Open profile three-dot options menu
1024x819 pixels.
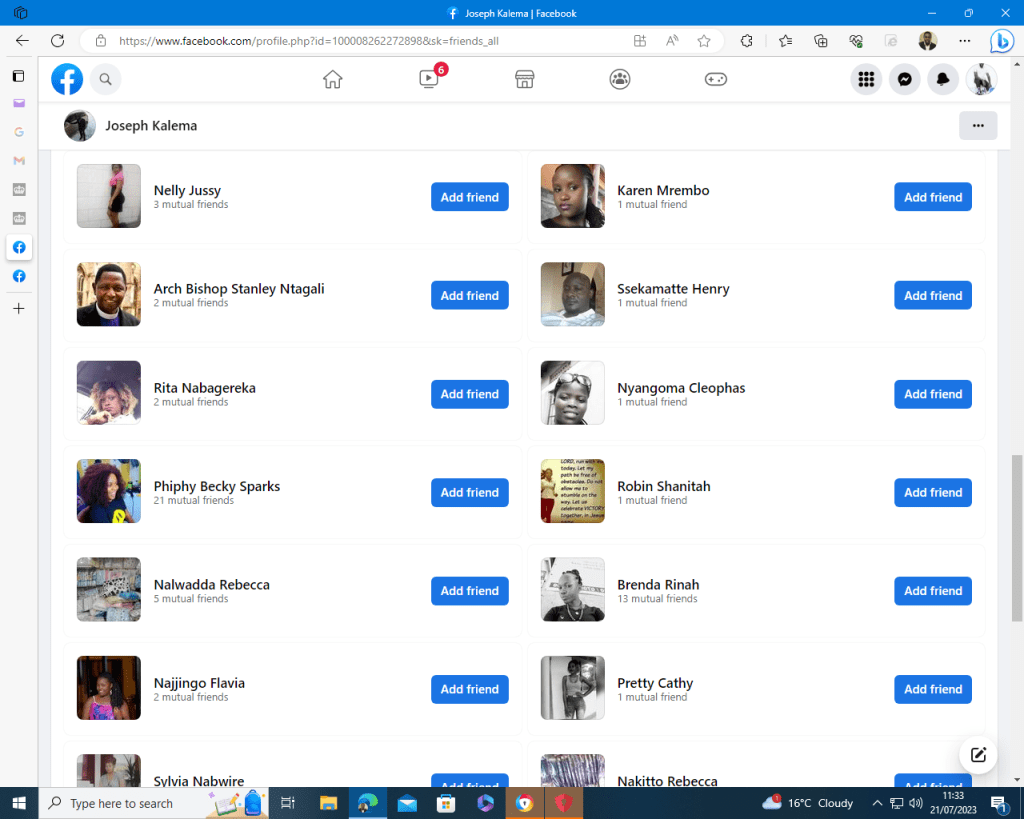(x=977, y=126)
